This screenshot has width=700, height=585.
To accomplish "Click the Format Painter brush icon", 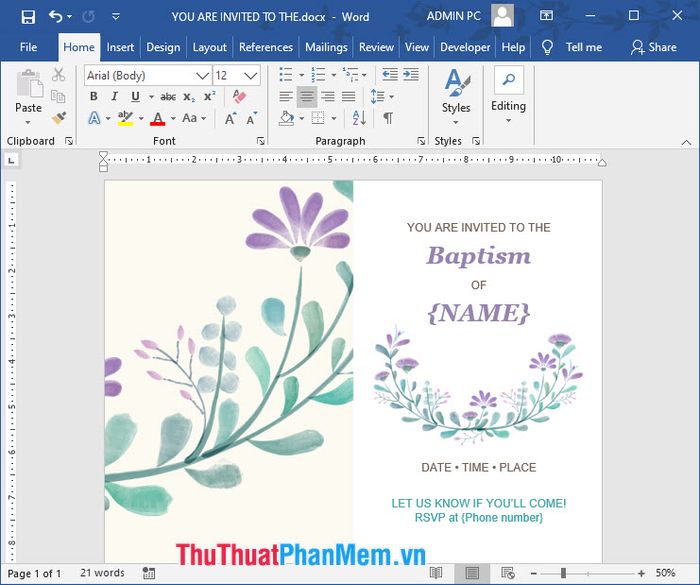I will coord(58,118).
